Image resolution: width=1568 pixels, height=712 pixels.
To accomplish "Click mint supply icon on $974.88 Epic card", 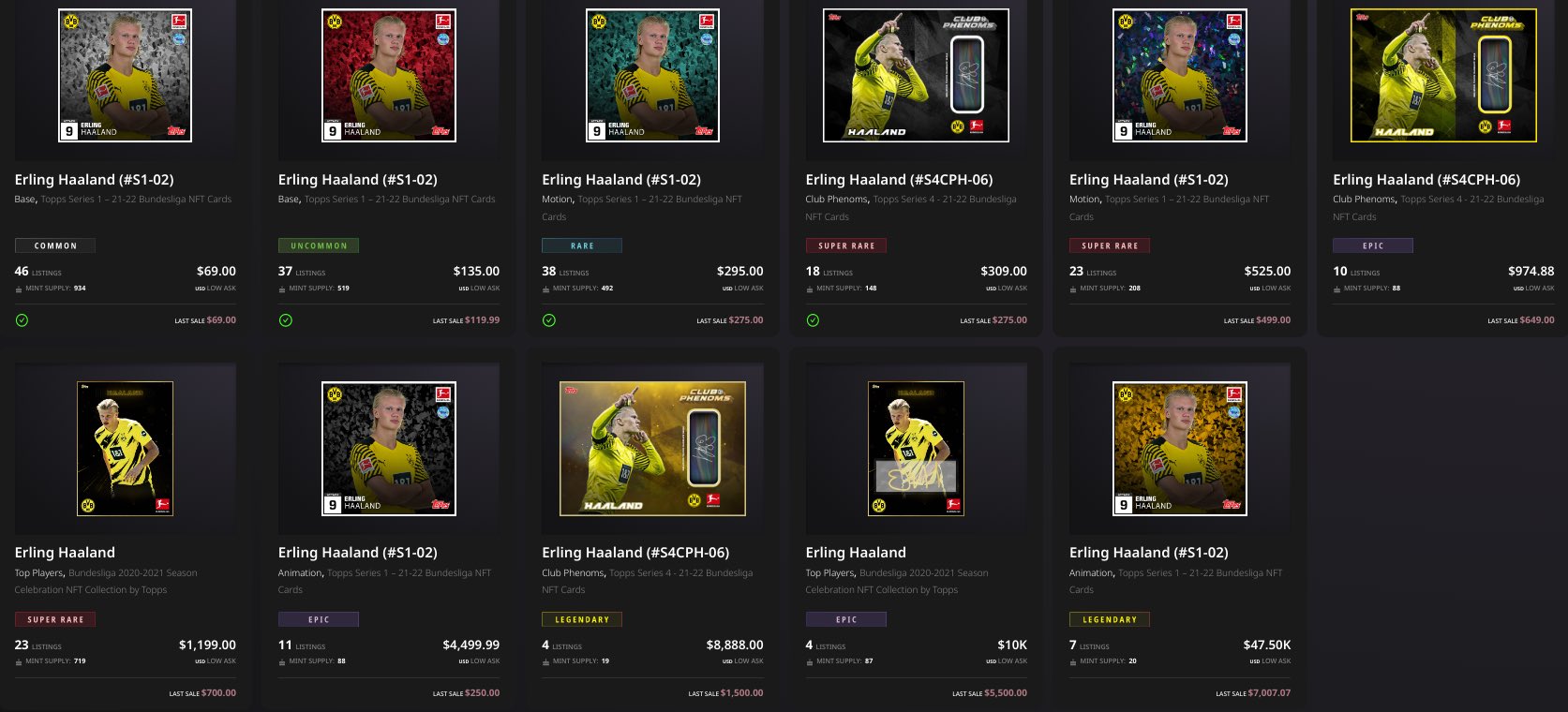I will [1337, 289].
